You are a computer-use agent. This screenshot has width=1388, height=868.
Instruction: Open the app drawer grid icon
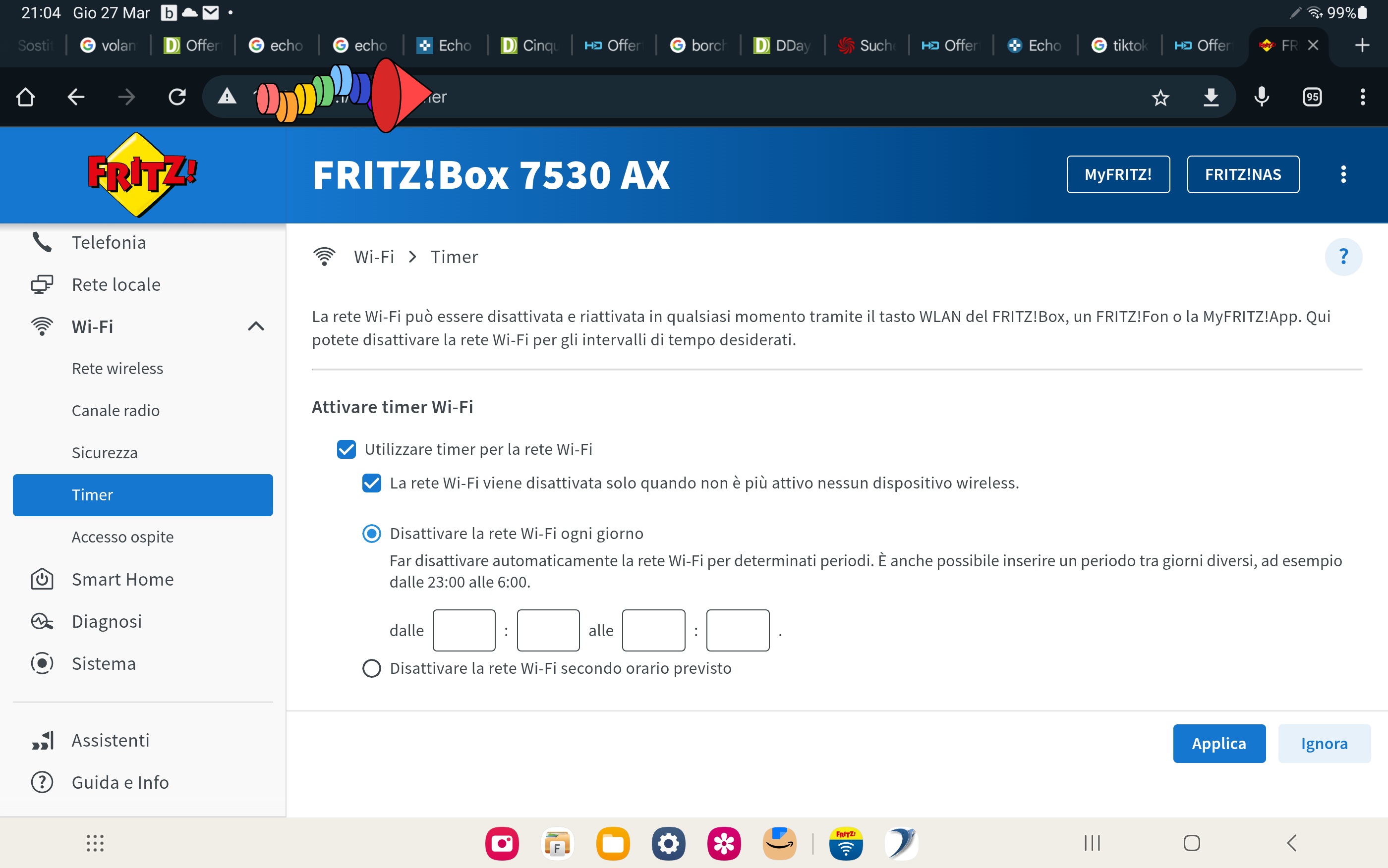95,843
